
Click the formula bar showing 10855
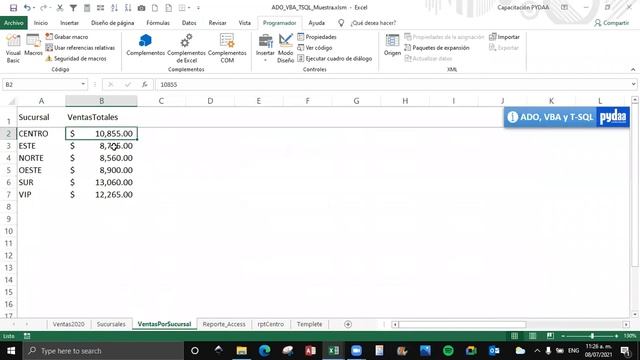[x=393, y=84]
